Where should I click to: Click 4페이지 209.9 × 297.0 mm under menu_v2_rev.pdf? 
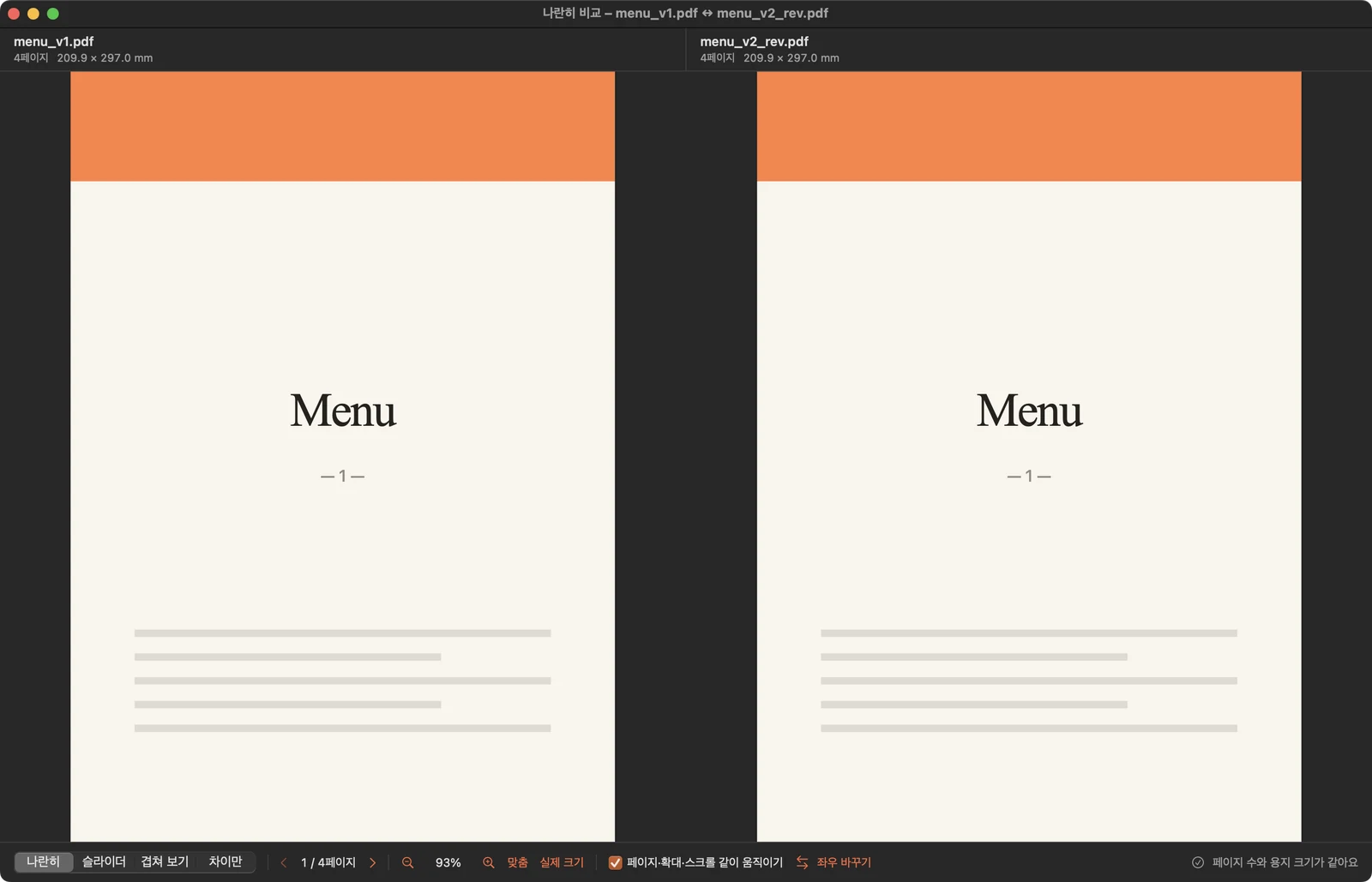click(769, 58)
